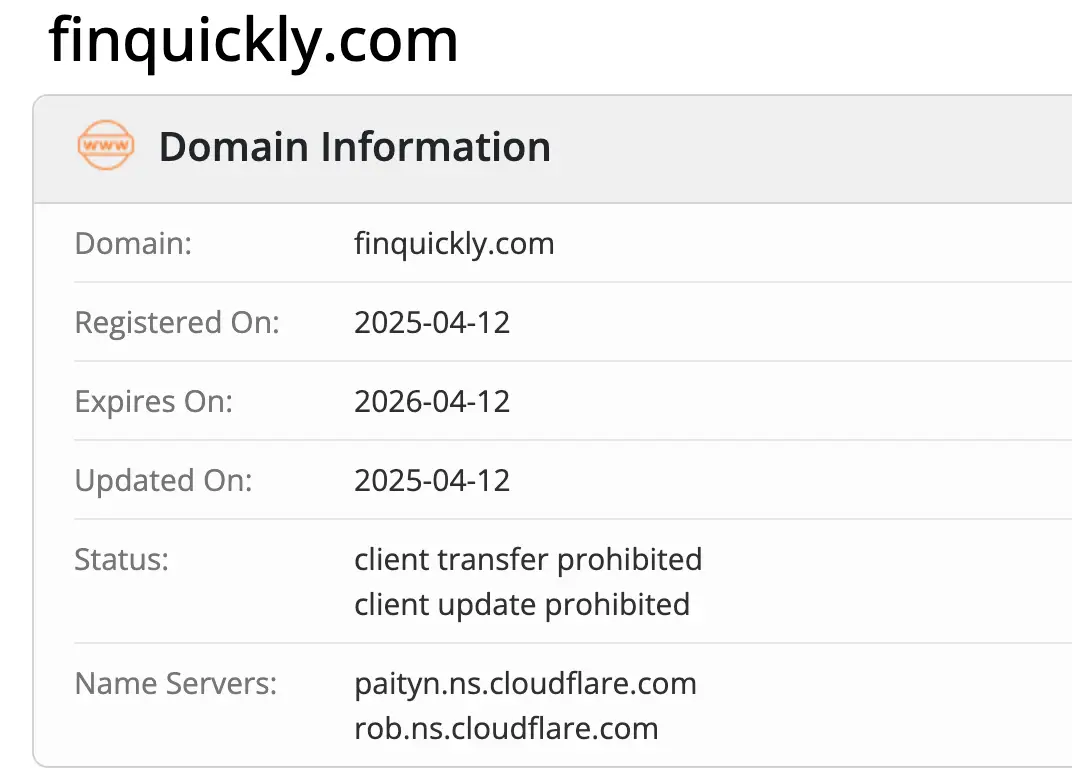Click the expiry date 2026-04-12
This screenshot has height=770, width=1072.
pyautogui.click(x=432, y=401)
